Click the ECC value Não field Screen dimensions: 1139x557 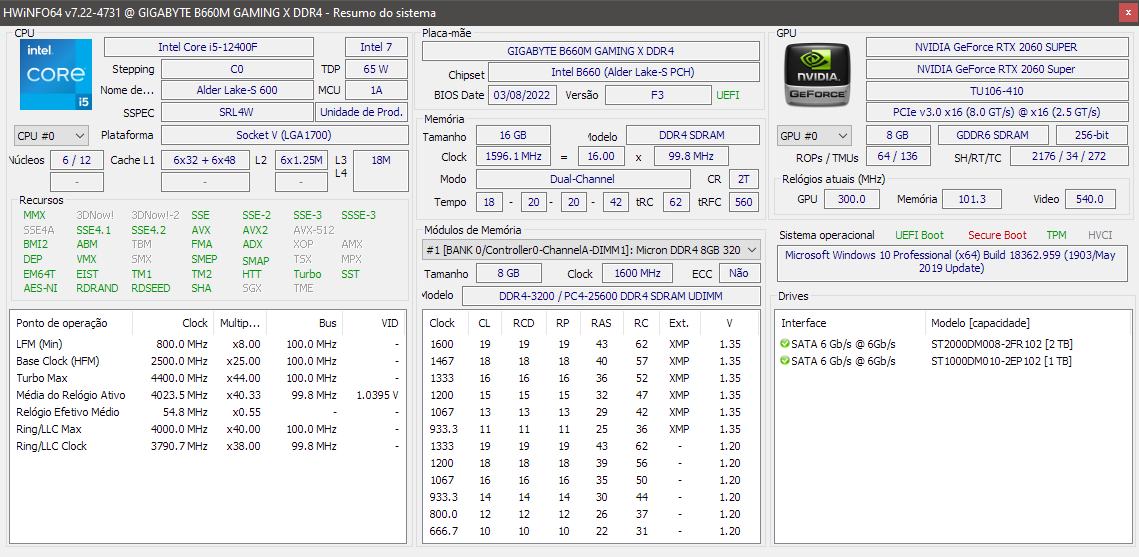click(739, 273)
